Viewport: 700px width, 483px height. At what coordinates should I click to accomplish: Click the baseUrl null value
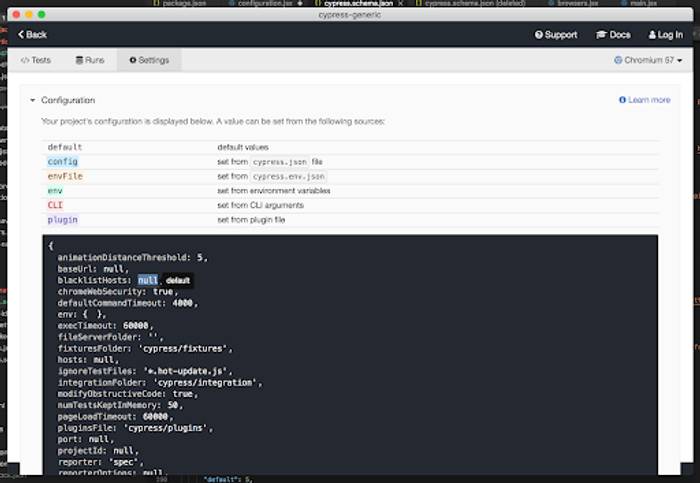[113, 269]
